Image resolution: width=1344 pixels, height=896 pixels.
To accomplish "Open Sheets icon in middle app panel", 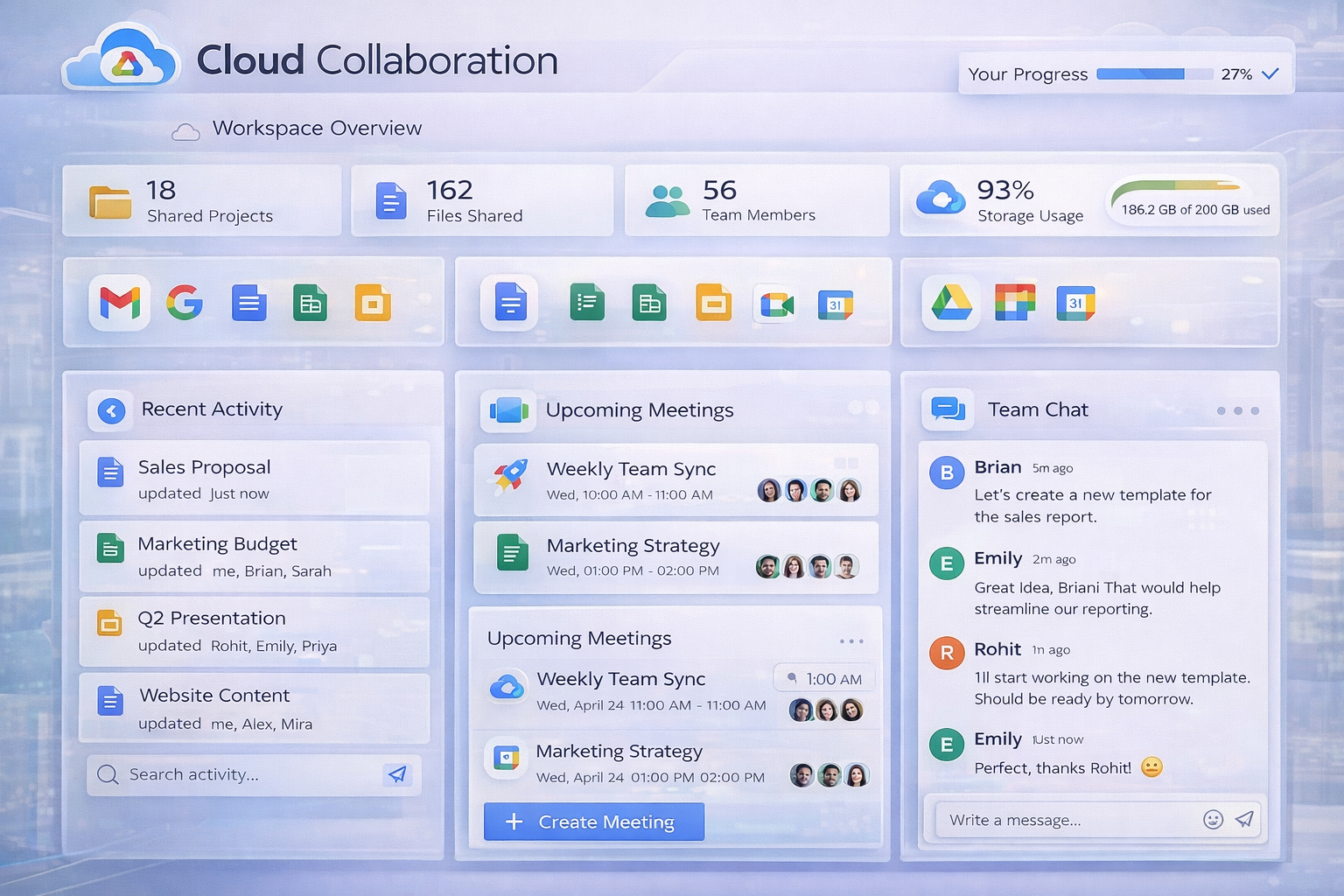I will pos(649,303).
